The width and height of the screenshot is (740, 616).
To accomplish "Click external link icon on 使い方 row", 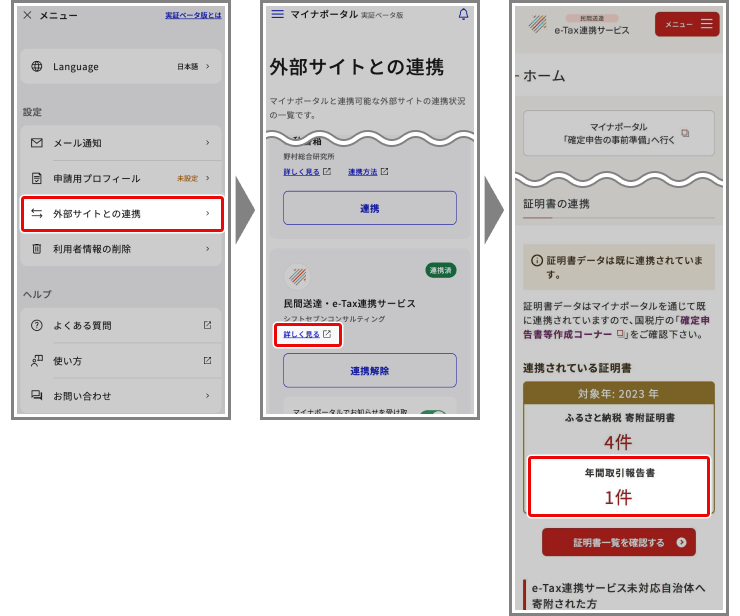I will pyautogui.click(x=207, y=361).
